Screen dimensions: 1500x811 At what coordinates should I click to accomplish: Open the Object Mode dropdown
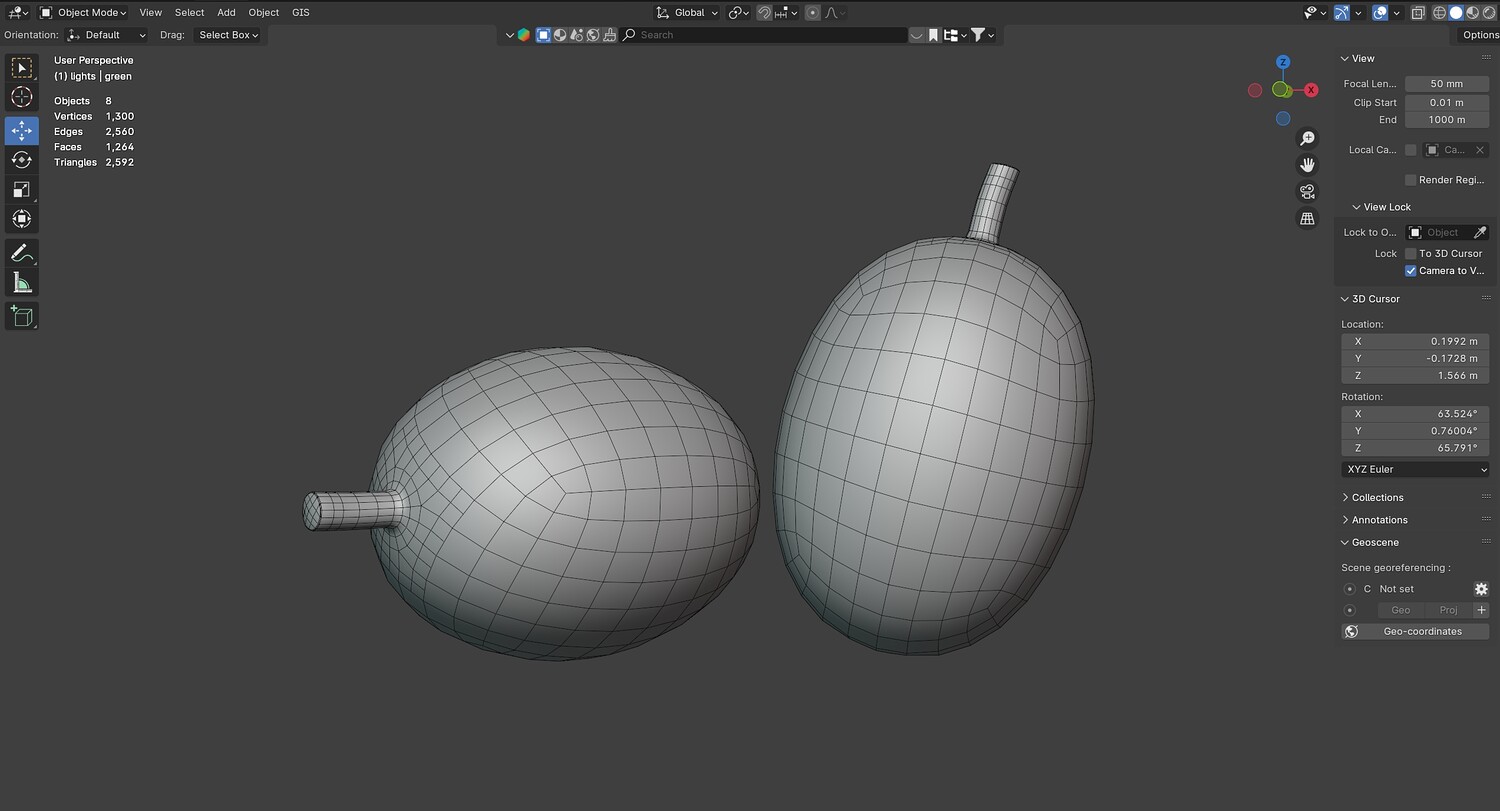tap(83, 13)
